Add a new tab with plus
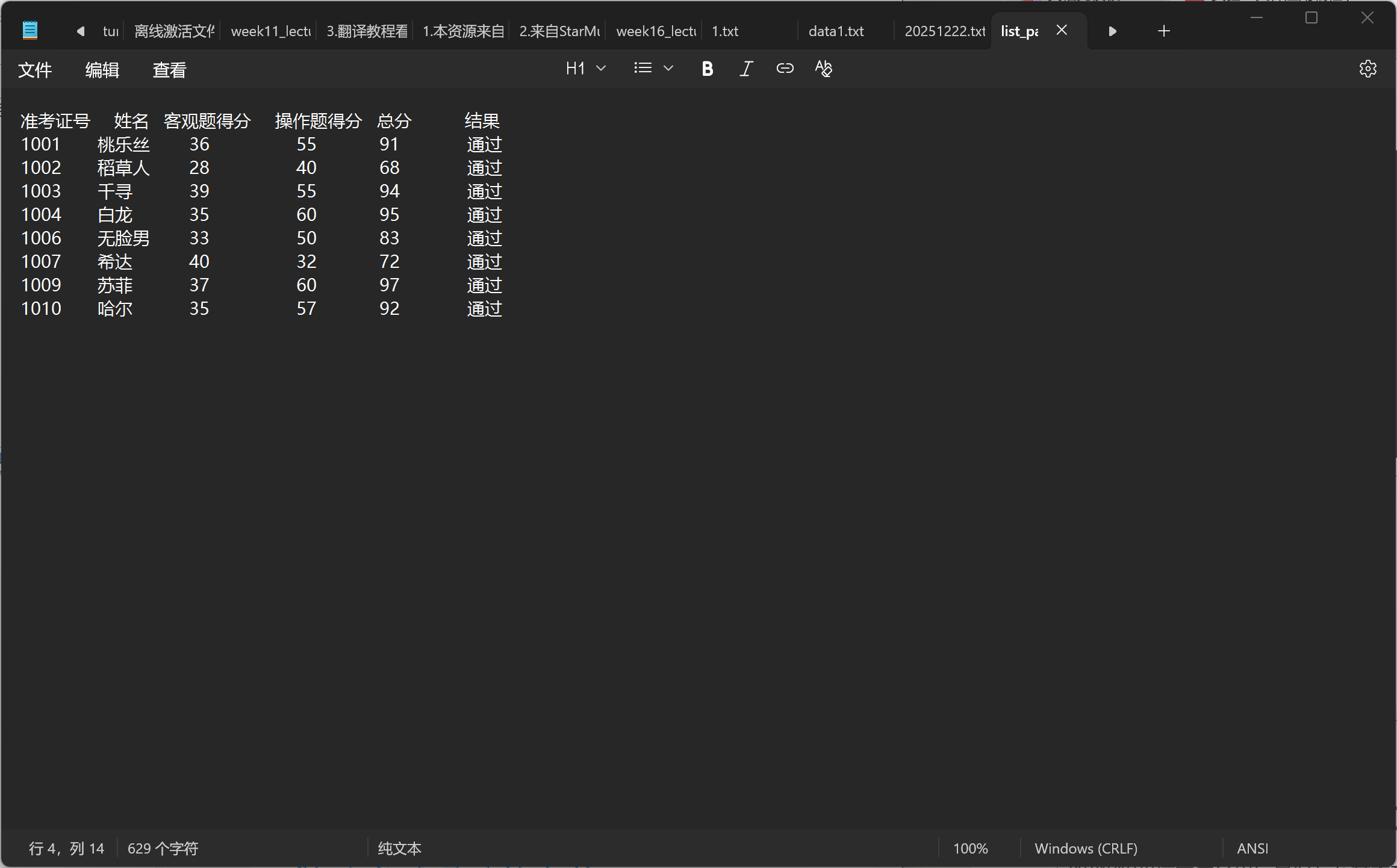 click(x=1163, y=31)
